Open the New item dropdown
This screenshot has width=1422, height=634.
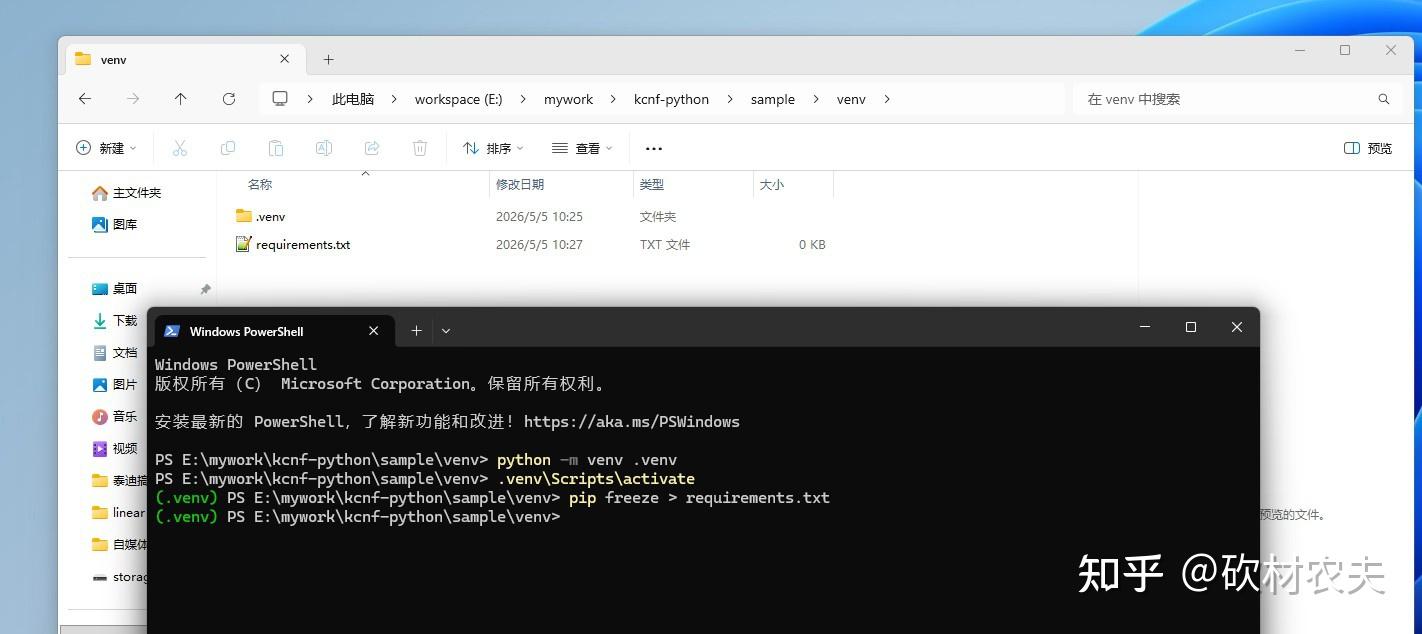[x=106, y=148]
